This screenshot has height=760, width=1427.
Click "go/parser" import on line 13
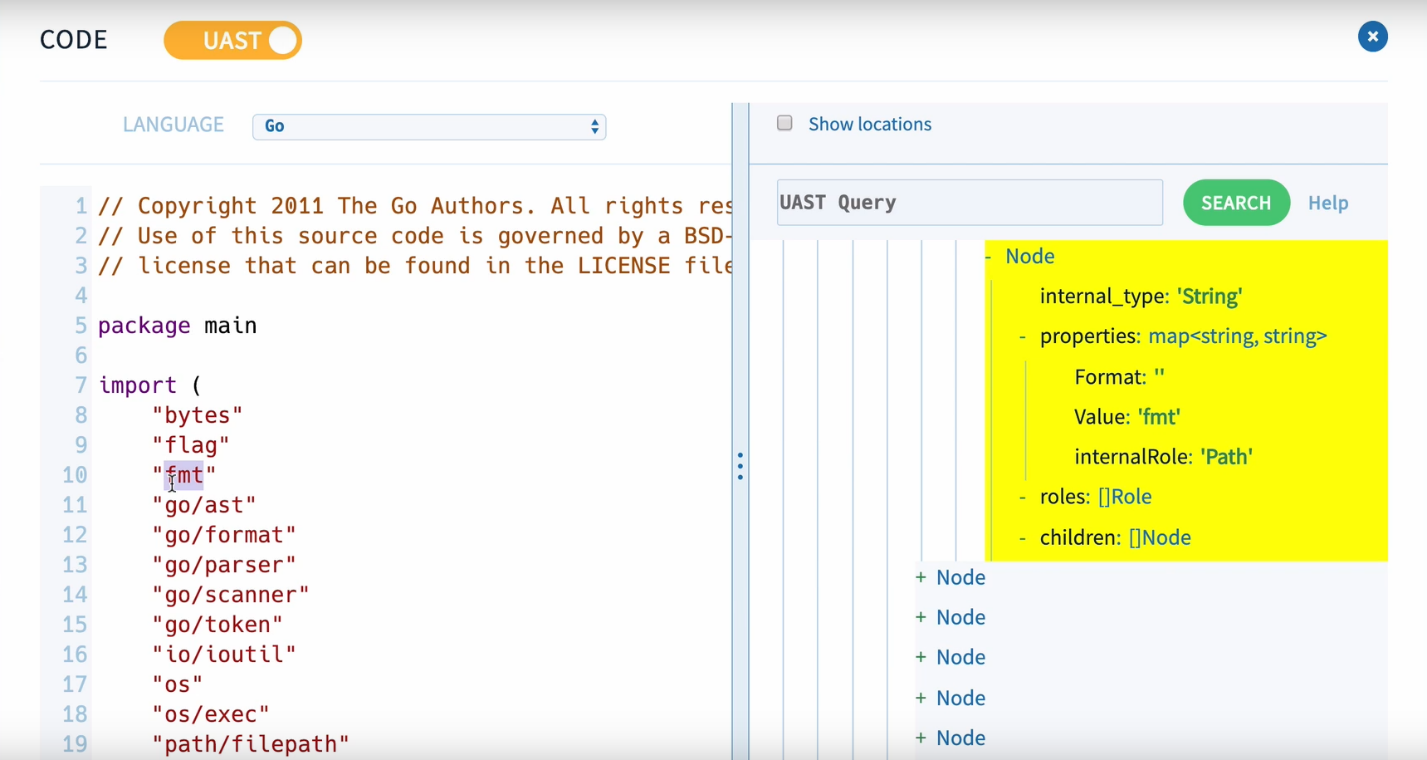tap(224, 565)
